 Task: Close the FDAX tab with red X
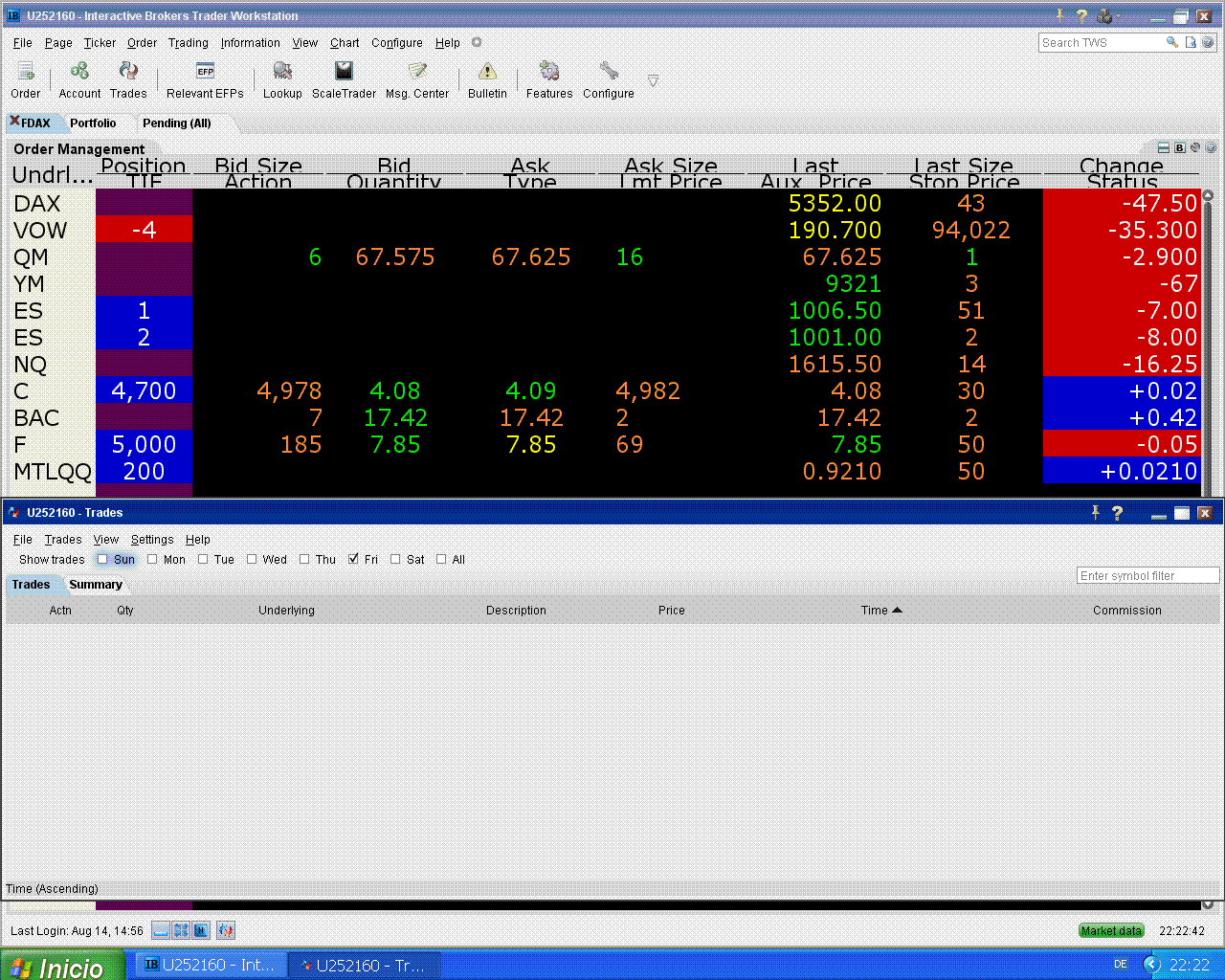[14, 121]
